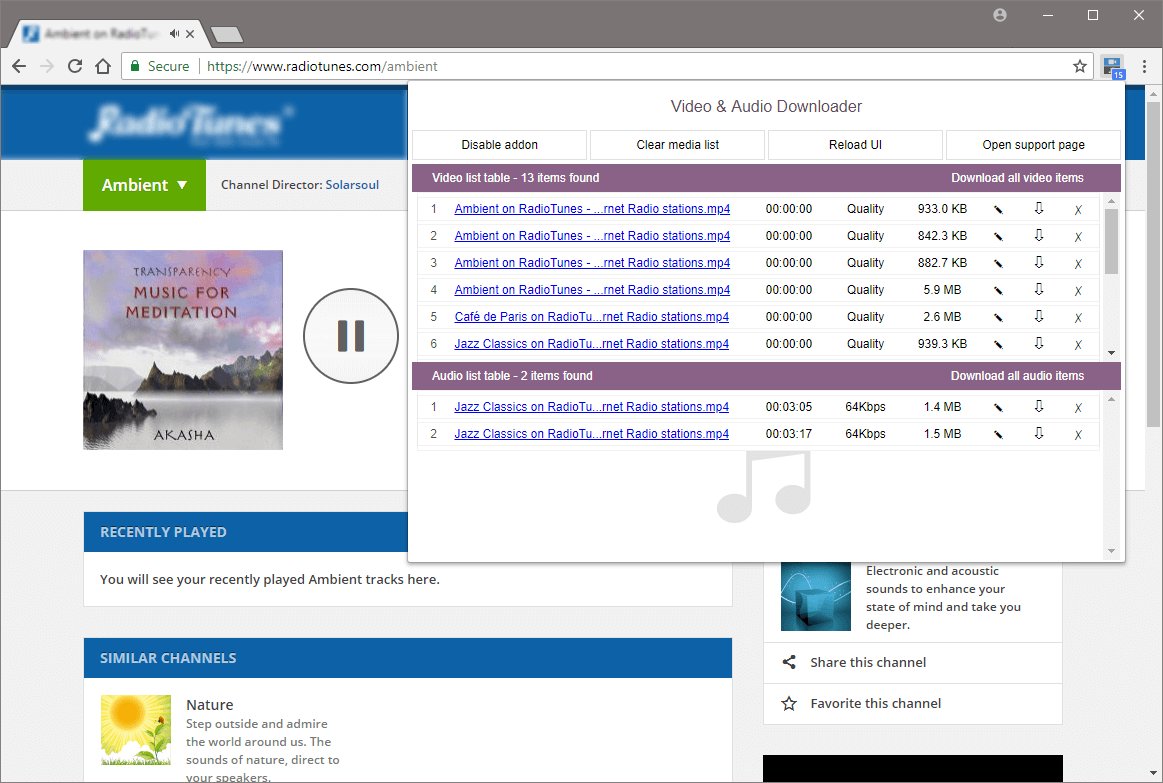Delete video row 3 using X

click(1078, 263)
